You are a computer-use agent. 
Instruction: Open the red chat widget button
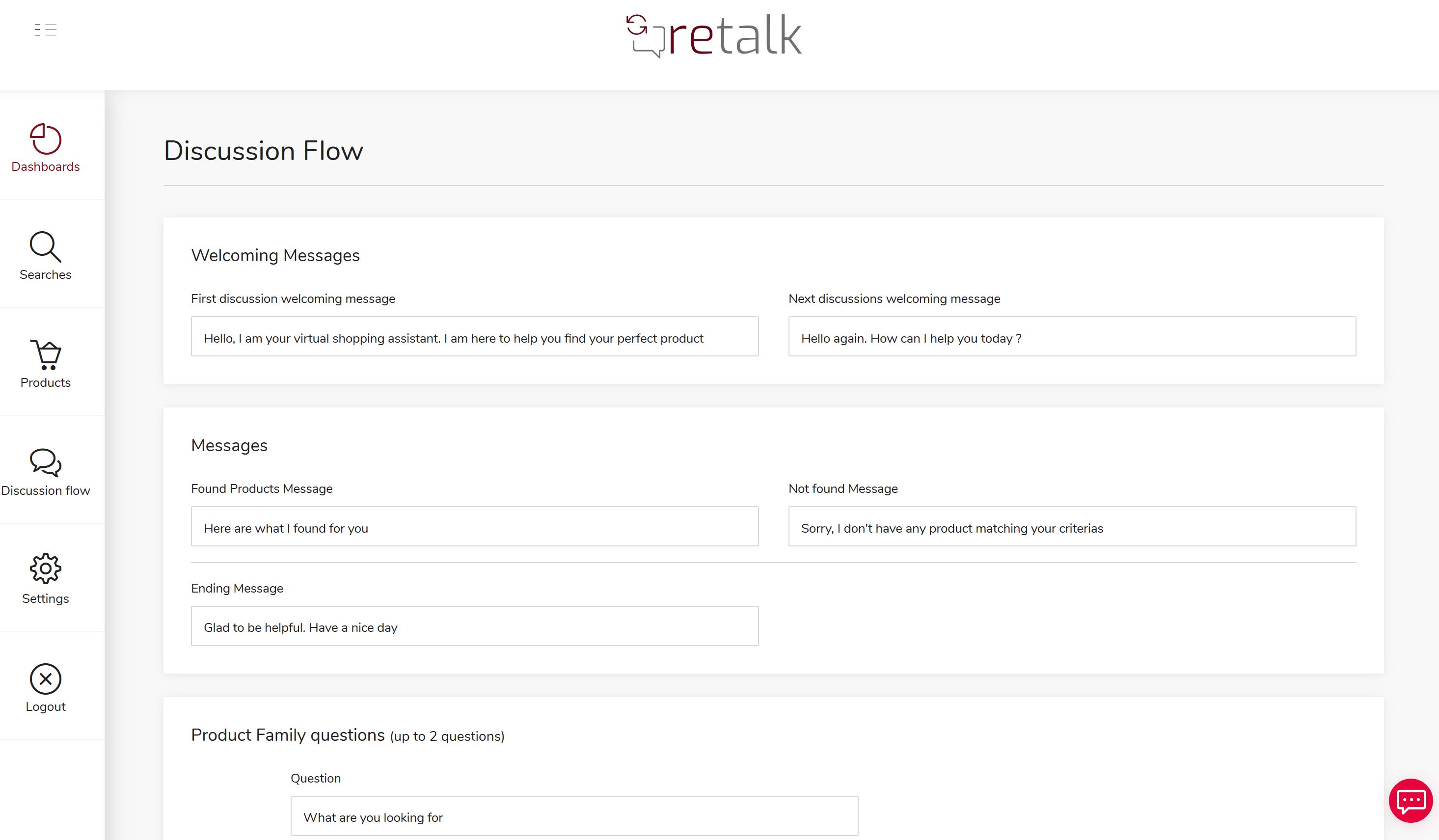[x=1411, y=801]
